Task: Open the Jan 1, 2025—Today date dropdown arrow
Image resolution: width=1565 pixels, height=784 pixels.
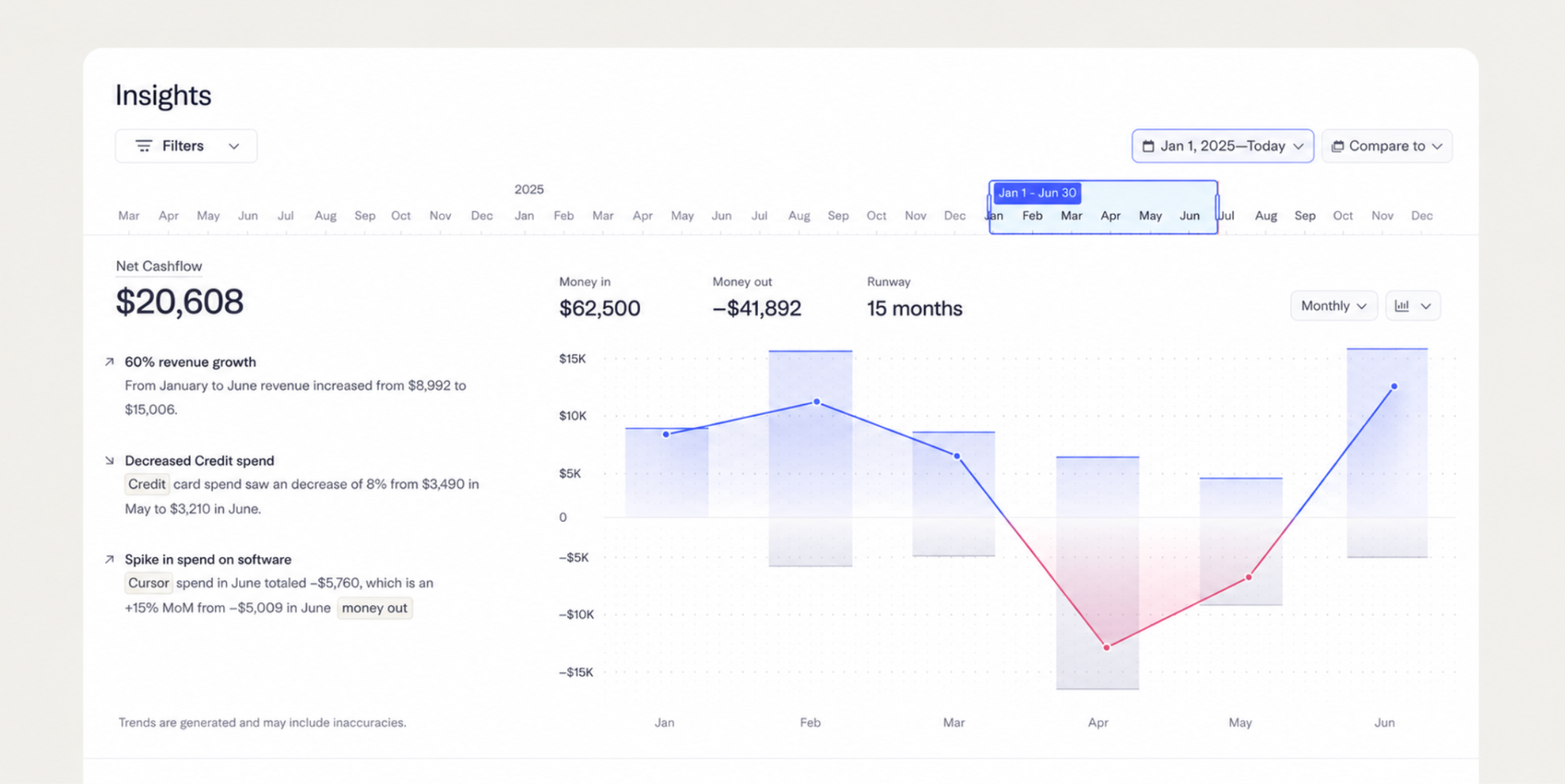Action: click(x=1298, y=146)
